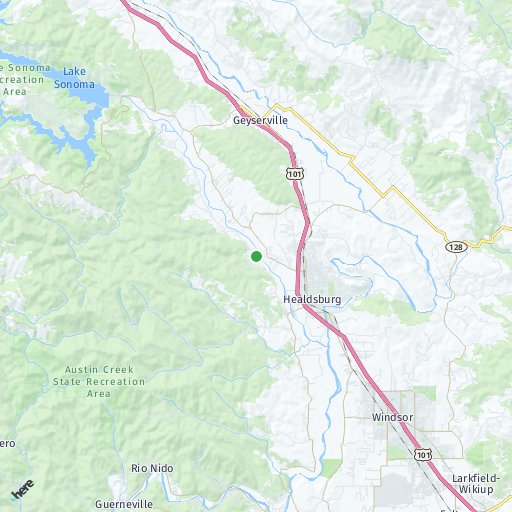Click the upper US 101 highway shield

point(295,174)
